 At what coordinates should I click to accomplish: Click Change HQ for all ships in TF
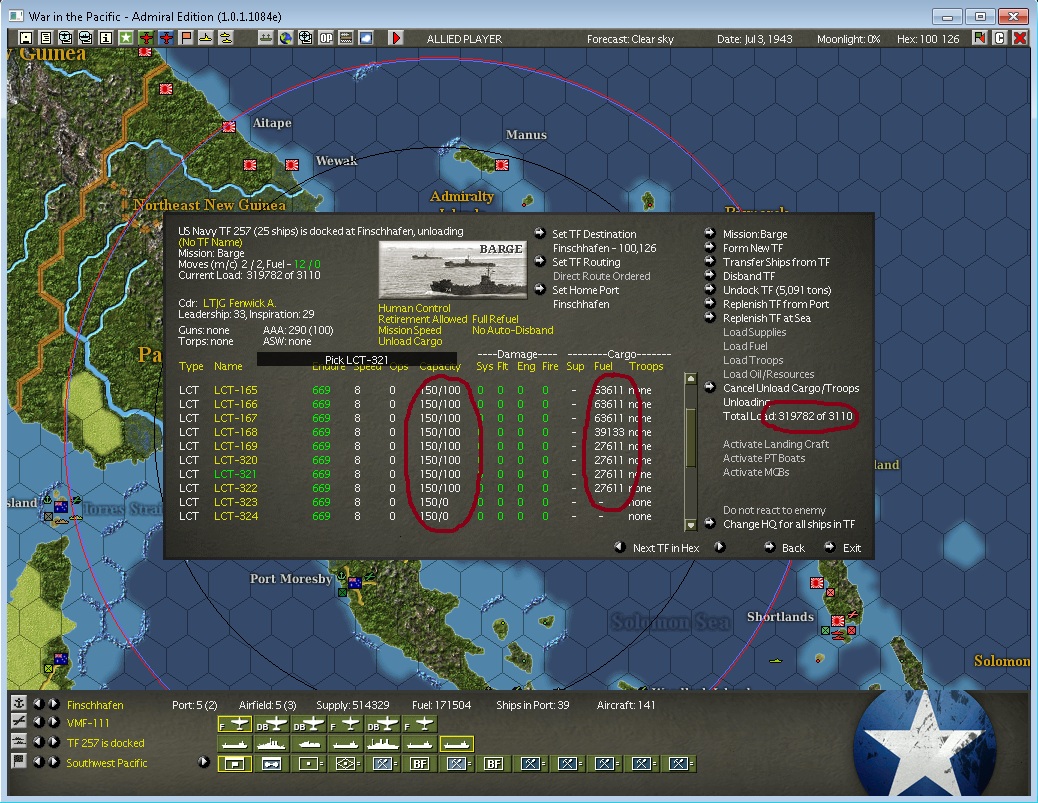[788, 524]
